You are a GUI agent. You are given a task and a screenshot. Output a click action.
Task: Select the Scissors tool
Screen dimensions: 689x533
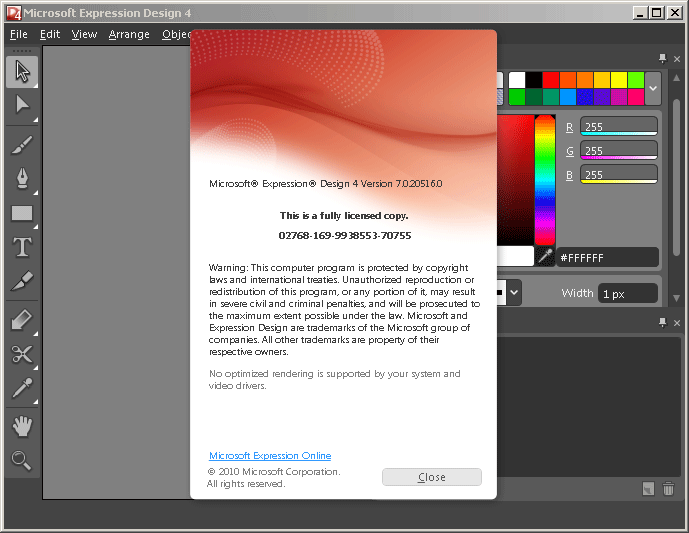(x=22, y=354)
